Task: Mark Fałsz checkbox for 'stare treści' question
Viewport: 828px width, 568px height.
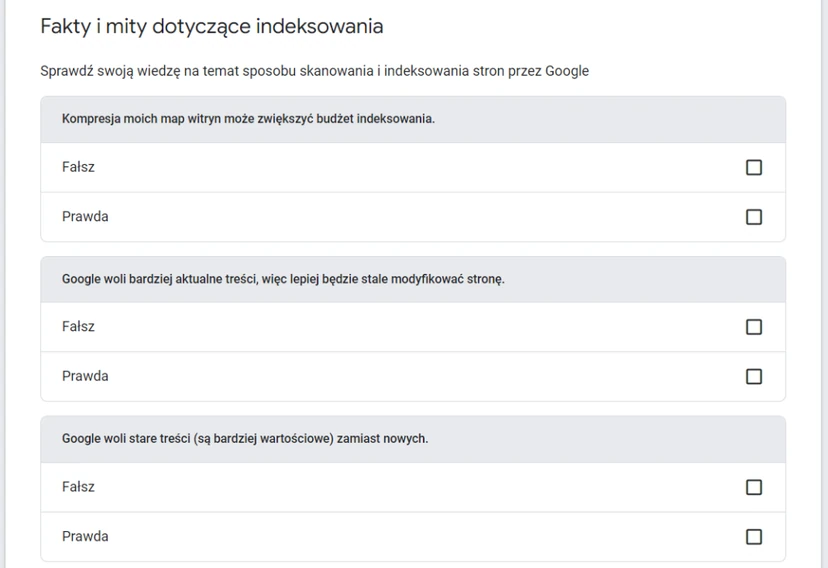Action: [x=754, y=487]
